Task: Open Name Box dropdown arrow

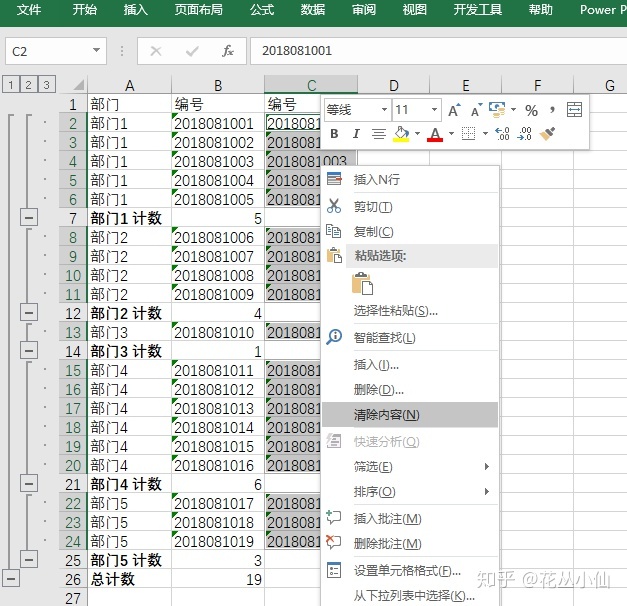Action: pyautogui.click(x=96, y=50)
